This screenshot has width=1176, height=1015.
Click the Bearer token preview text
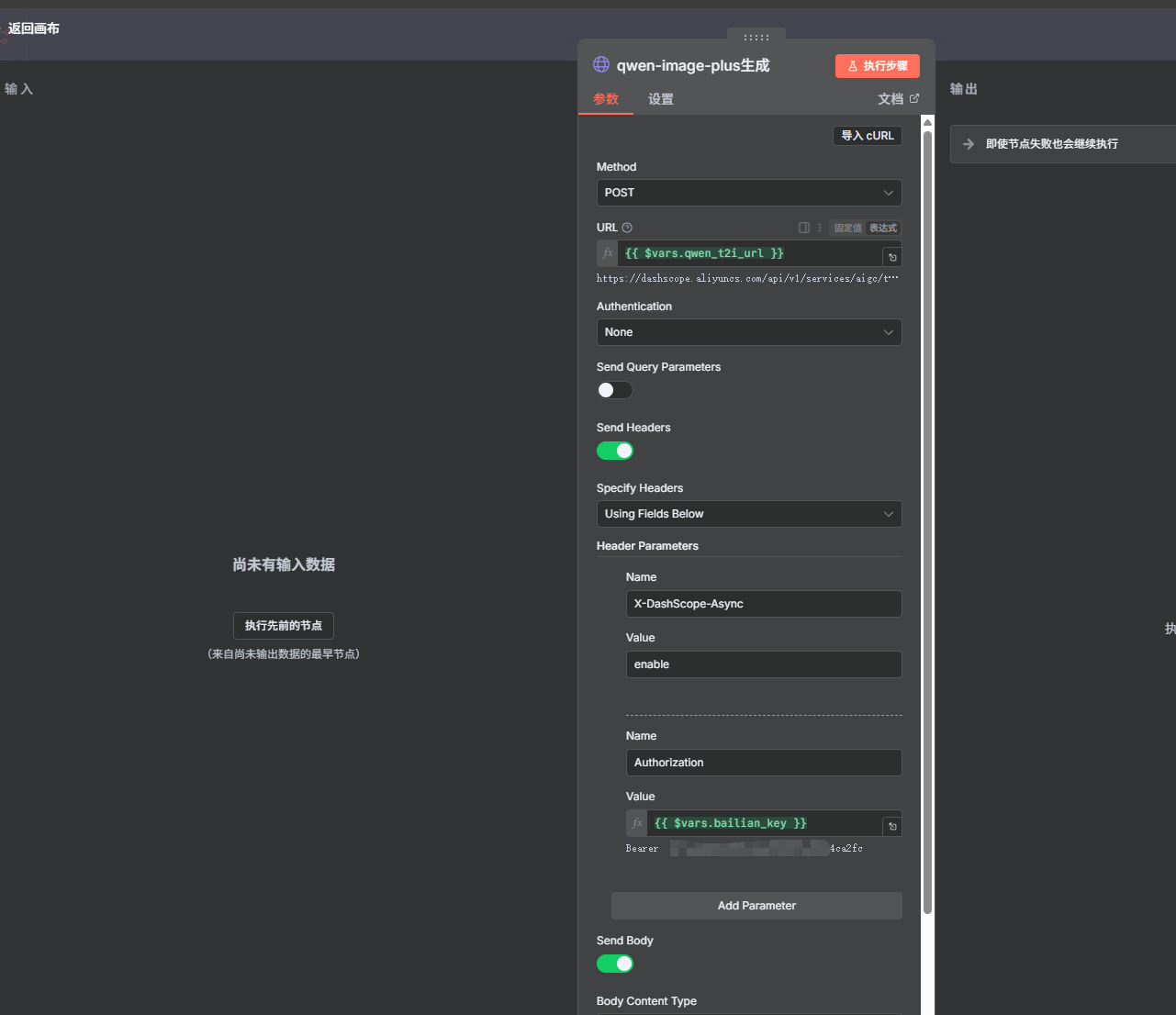click(x=745, y=849)
